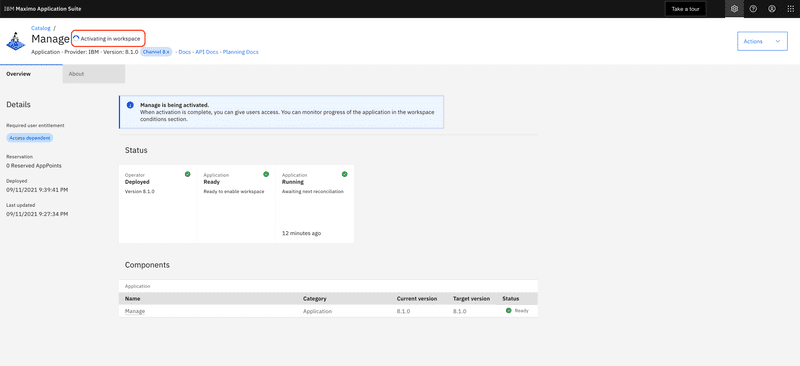Screen dimensions: 800x366
Task: Expand the Actions dropdown
Action: 762,41
